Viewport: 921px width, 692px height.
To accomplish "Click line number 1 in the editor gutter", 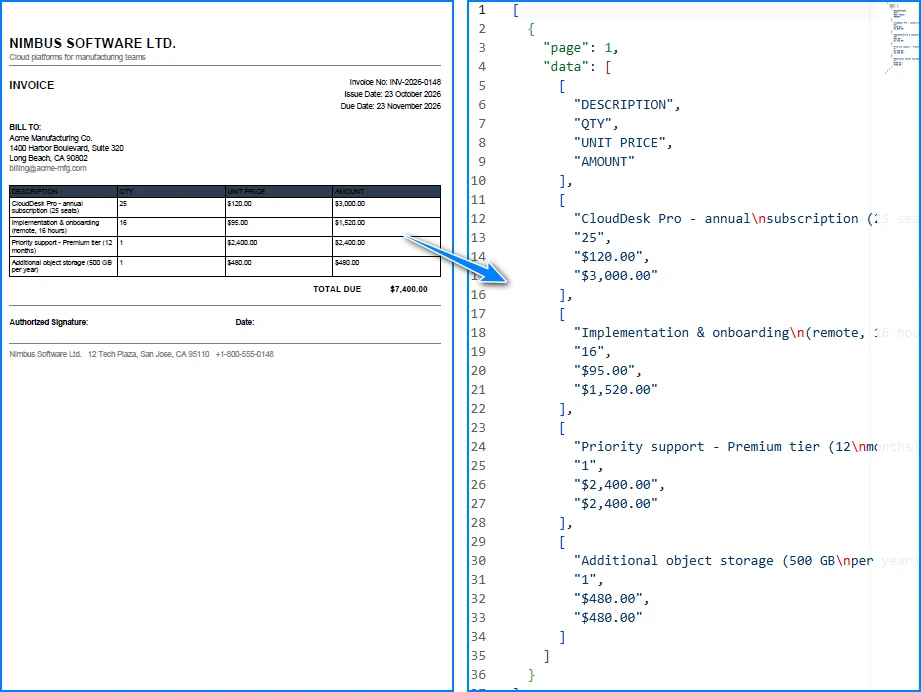I will [x=482, y=10].
